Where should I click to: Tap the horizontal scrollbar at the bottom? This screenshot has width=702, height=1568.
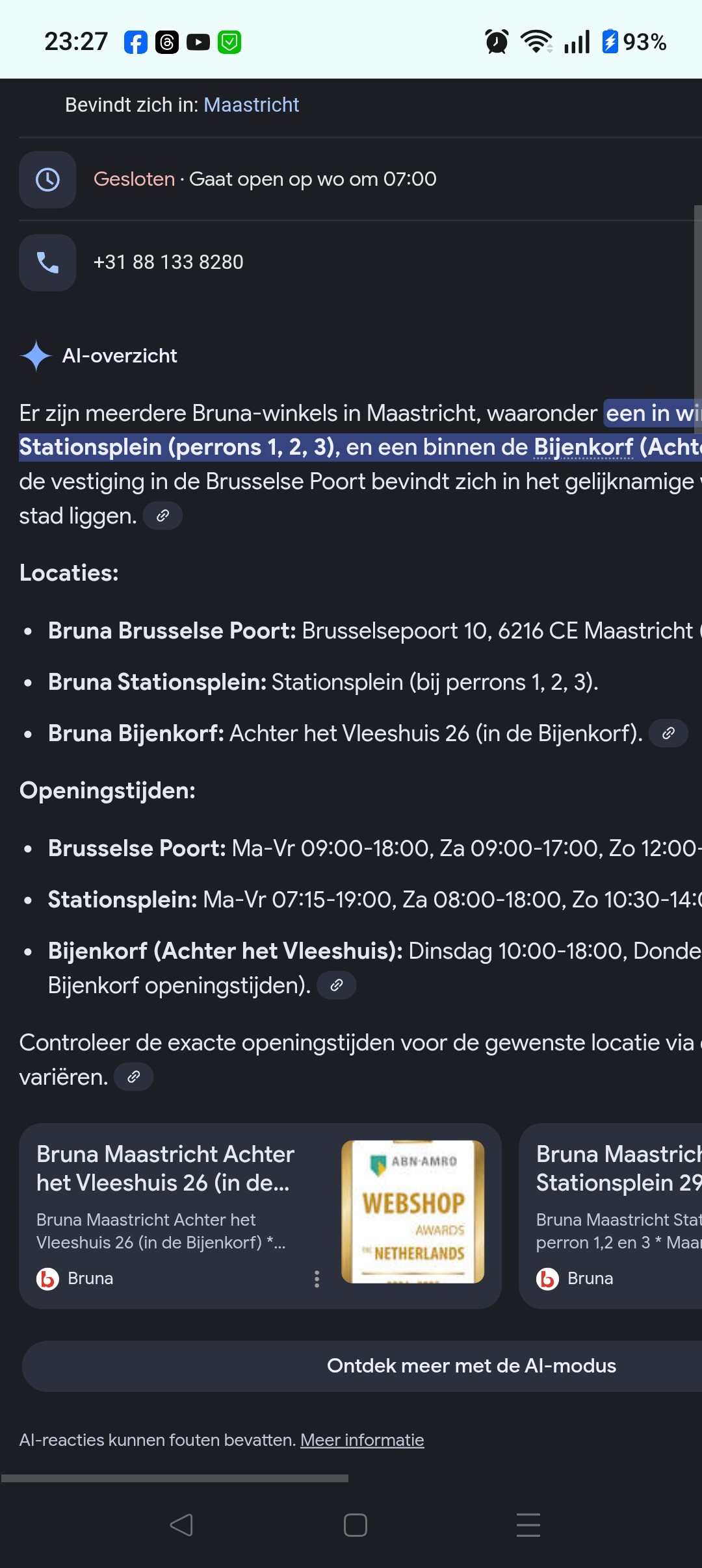(174, 1478)
